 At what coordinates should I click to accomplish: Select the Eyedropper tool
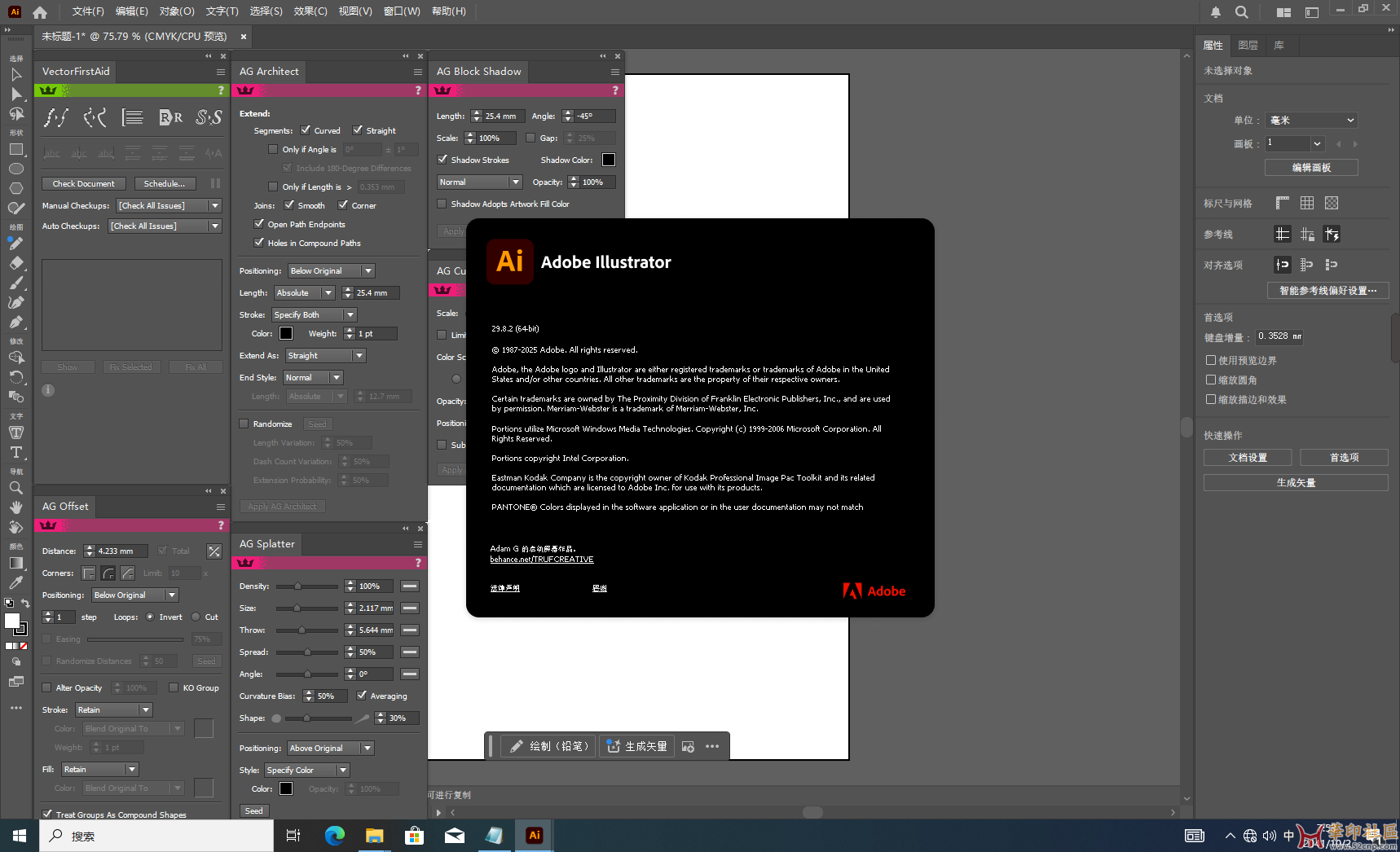coord(15,582)
